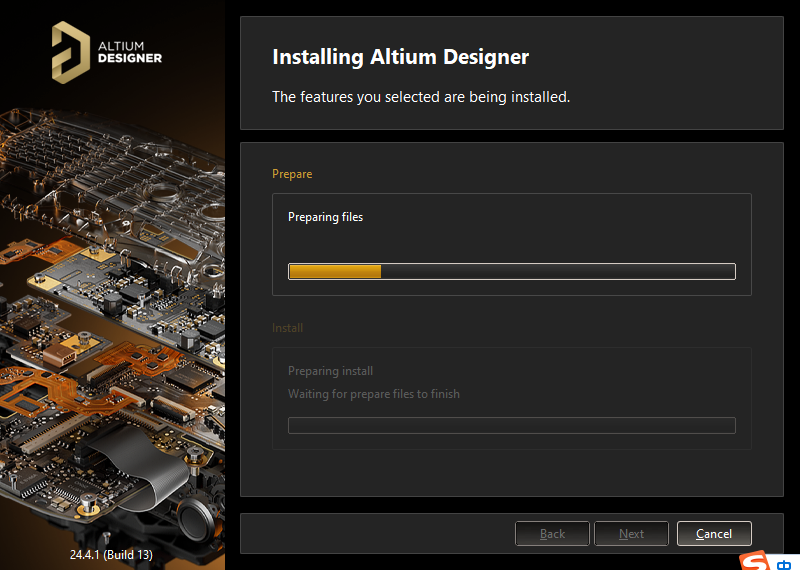This screenshot has width=800, height=570.
Task: Click 'The features you selected are being installed.' text
Action: [x=421, y=97]
